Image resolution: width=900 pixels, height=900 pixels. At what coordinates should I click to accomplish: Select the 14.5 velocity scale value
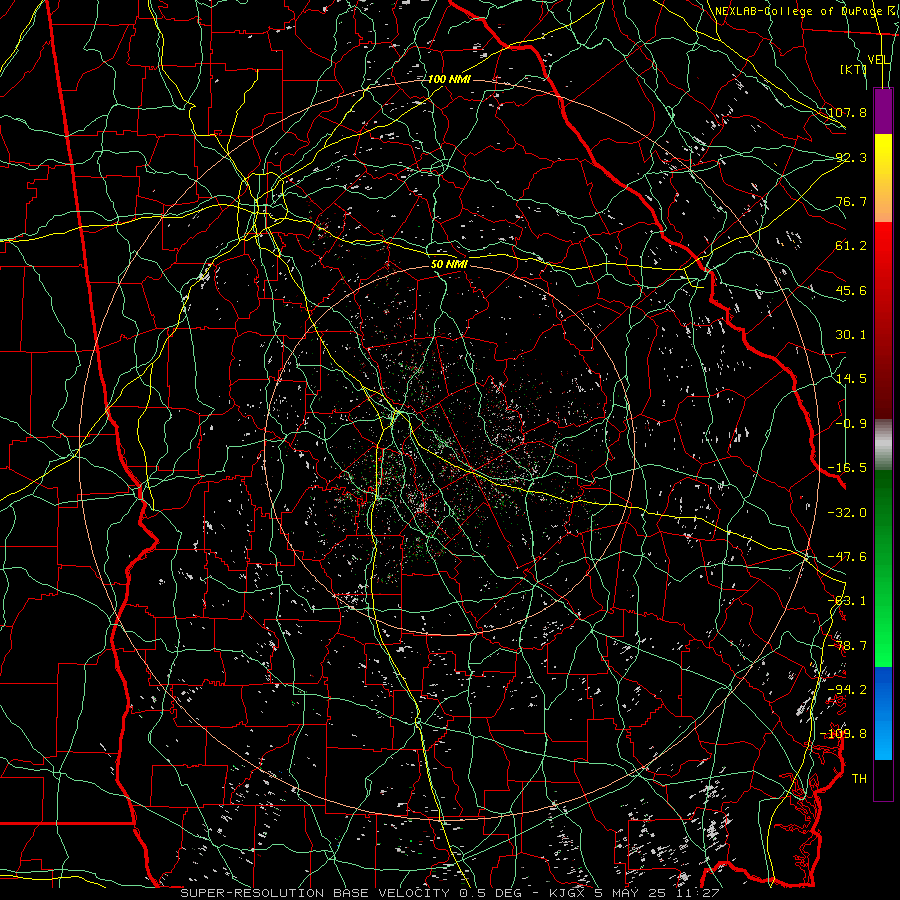(851, 379)
